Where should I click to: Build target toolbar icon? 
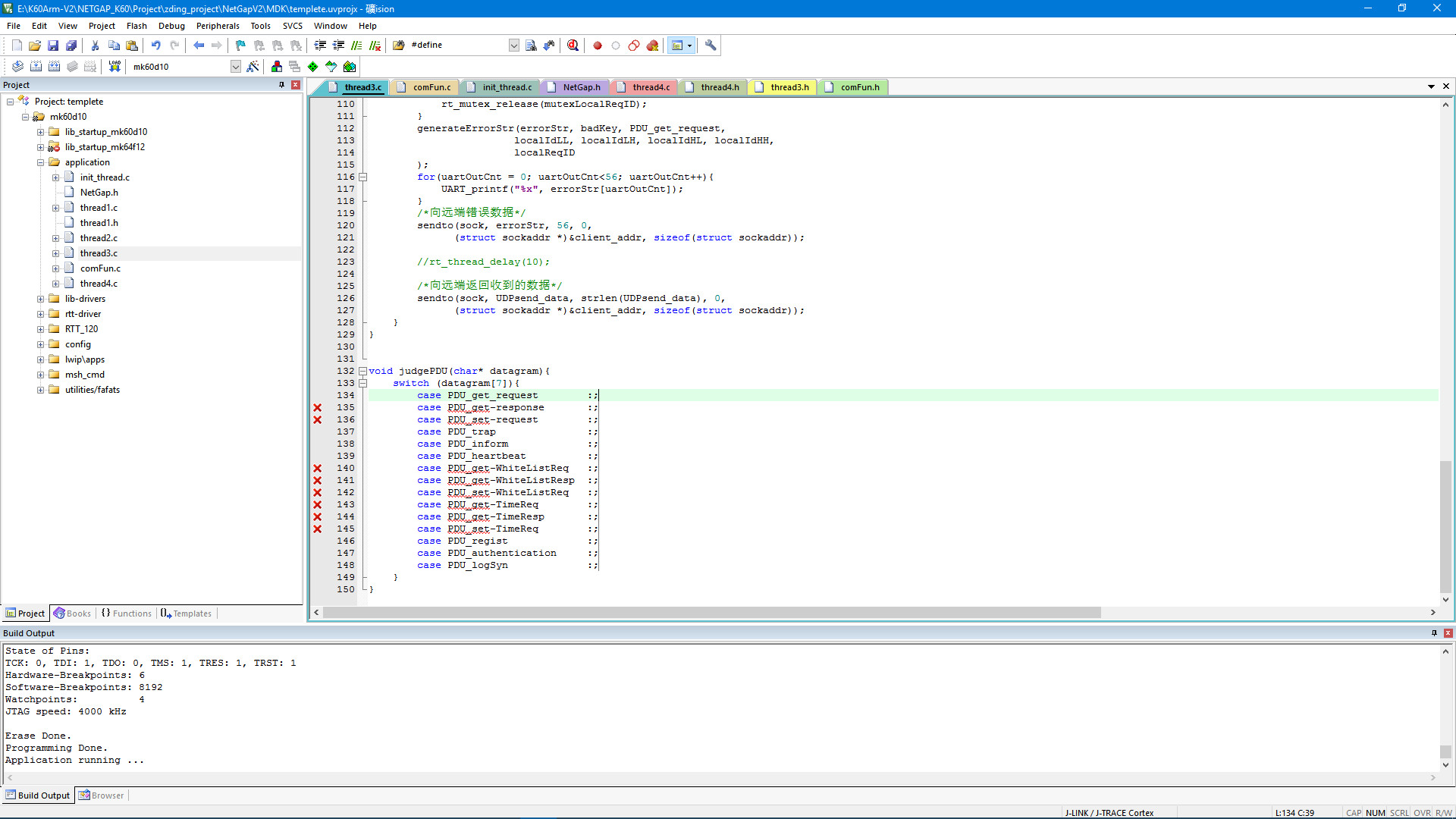pos(36,67)
